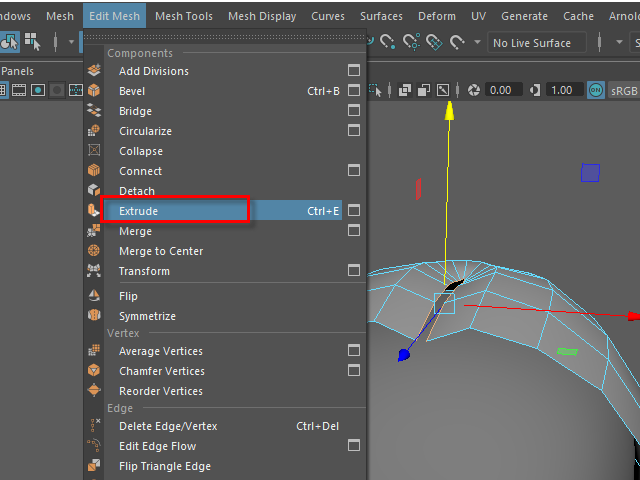Click the Chamfer Vertices icon
Image resolution: width=640 pixels, height=480 pixels.
coord(94,371)
